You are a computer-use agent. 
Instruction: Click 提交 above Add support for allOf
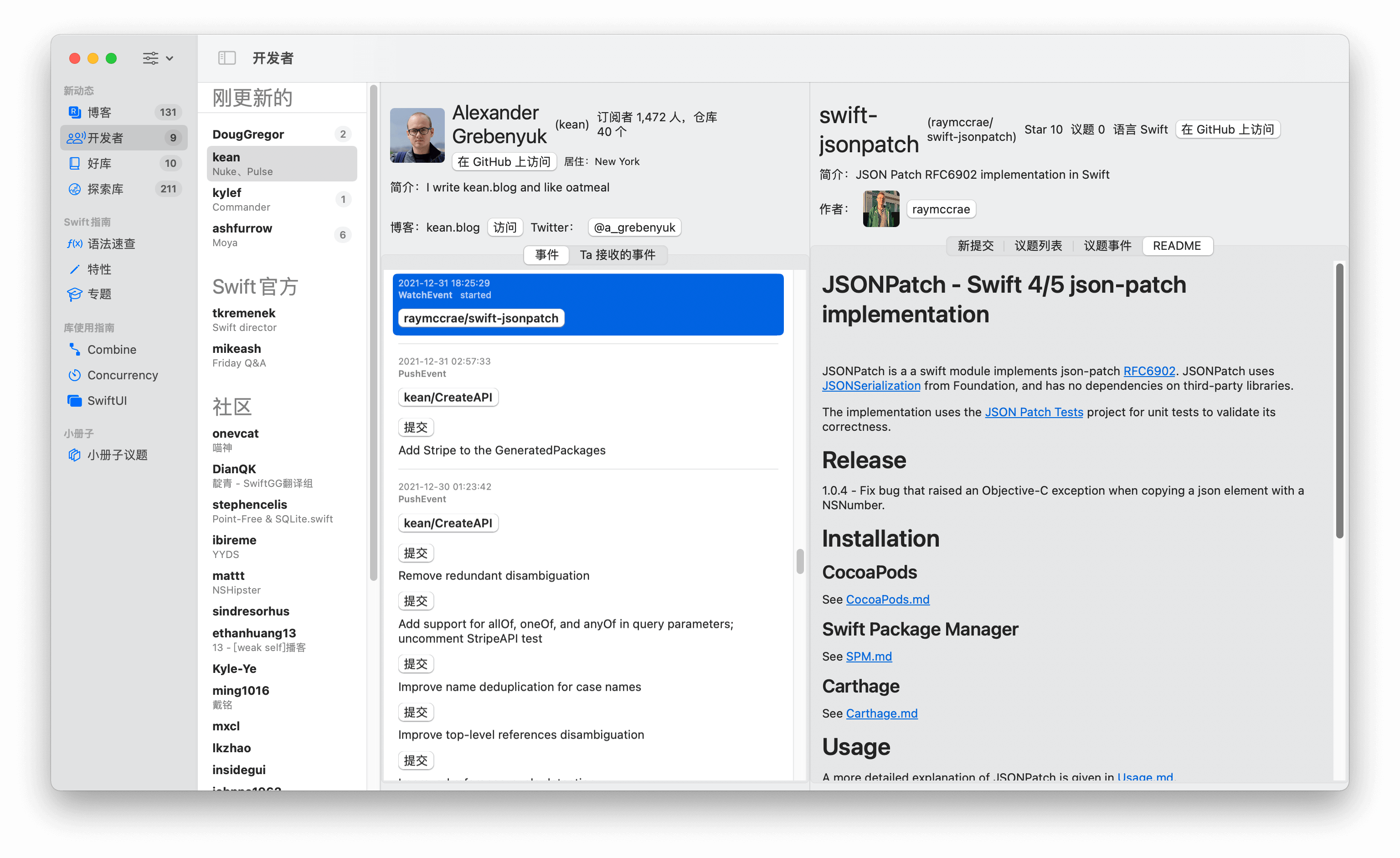[x=415, y=600]
